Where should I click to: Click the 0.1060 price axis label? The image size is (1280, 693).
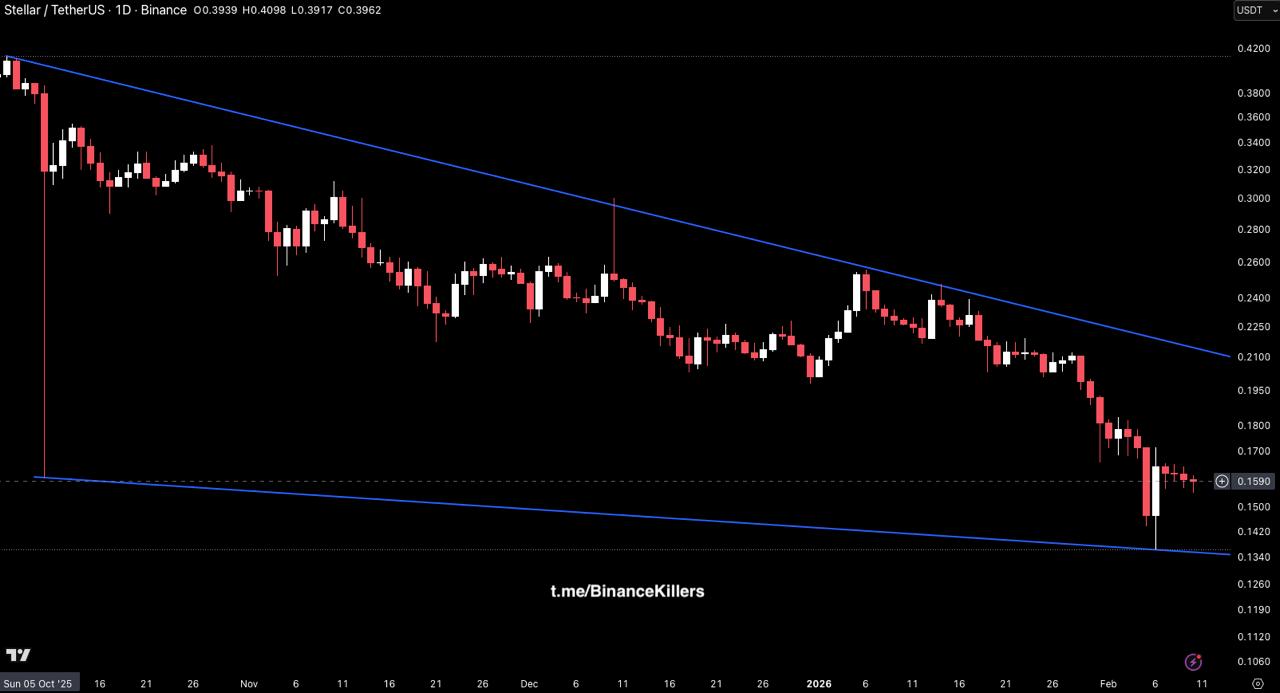(1254, 661)
